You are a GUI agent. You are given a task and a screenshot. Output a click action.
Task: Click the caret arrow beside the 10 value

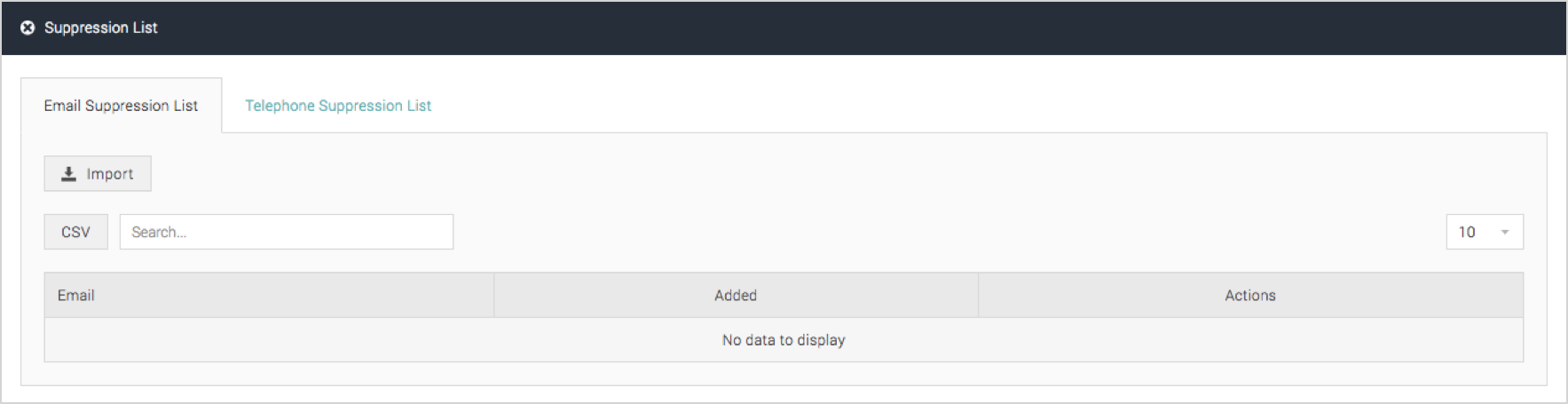(1505, 233)
